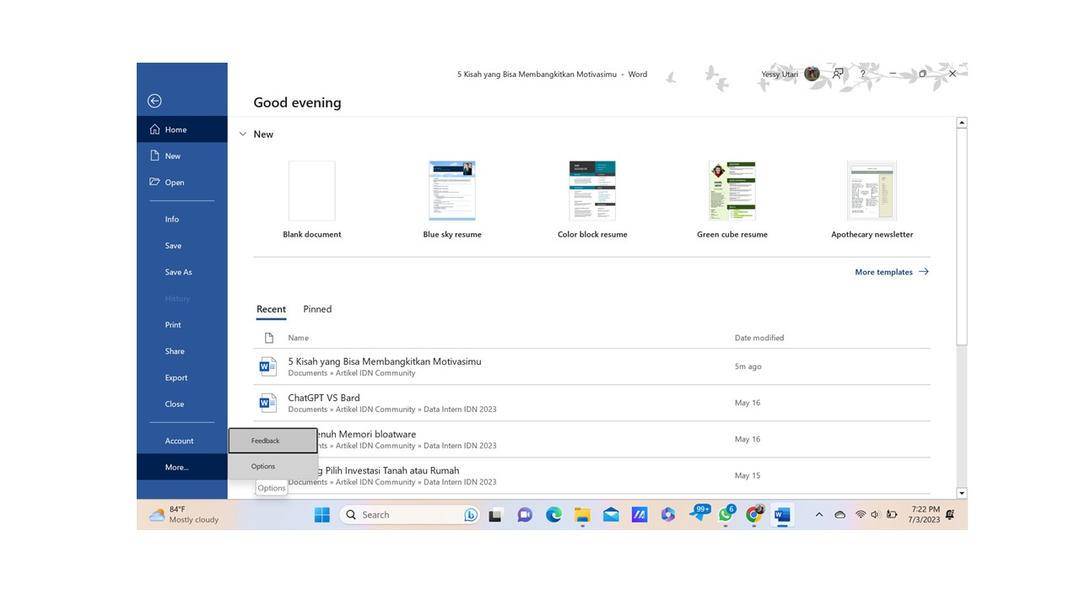Pick the Apothecary newsletter template
1080x608 pixels.
872,199
